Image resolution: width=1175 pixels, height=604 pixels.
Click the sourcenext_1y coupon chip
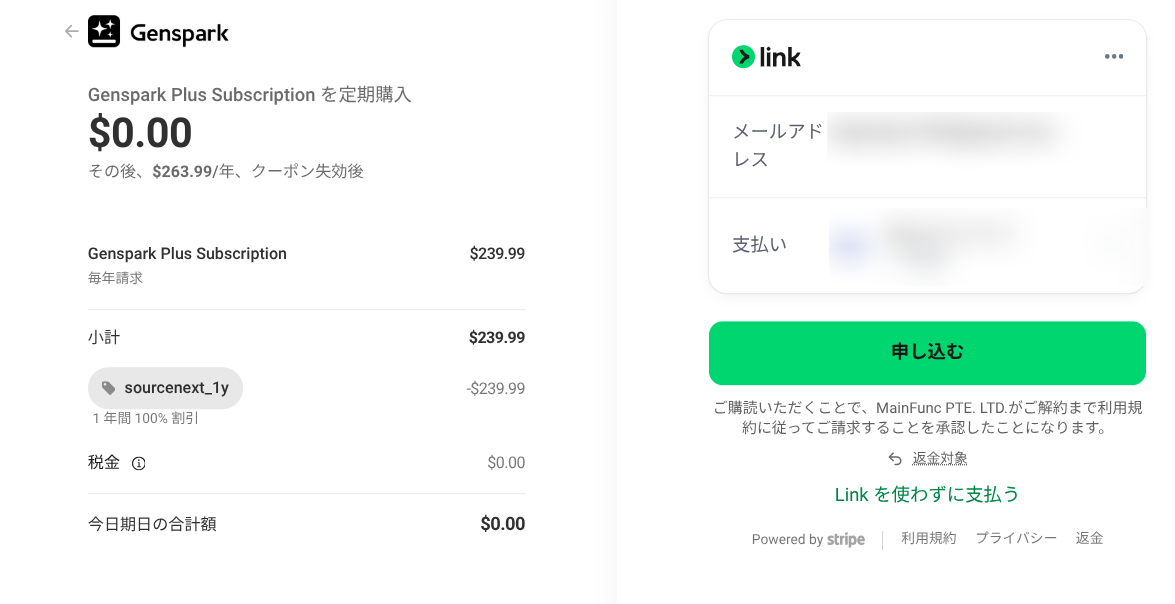pyautogui.click(x=166, y=388)
